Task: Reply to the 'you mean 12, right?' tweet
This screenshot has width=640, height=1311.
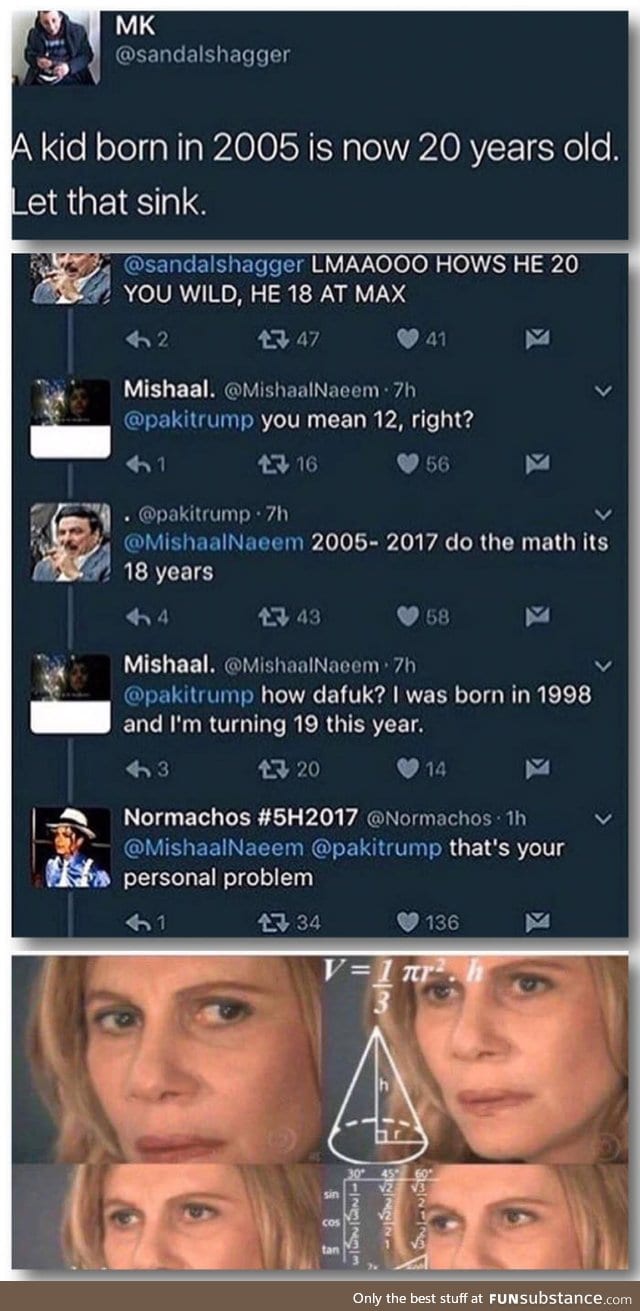Action: (137, 463)
